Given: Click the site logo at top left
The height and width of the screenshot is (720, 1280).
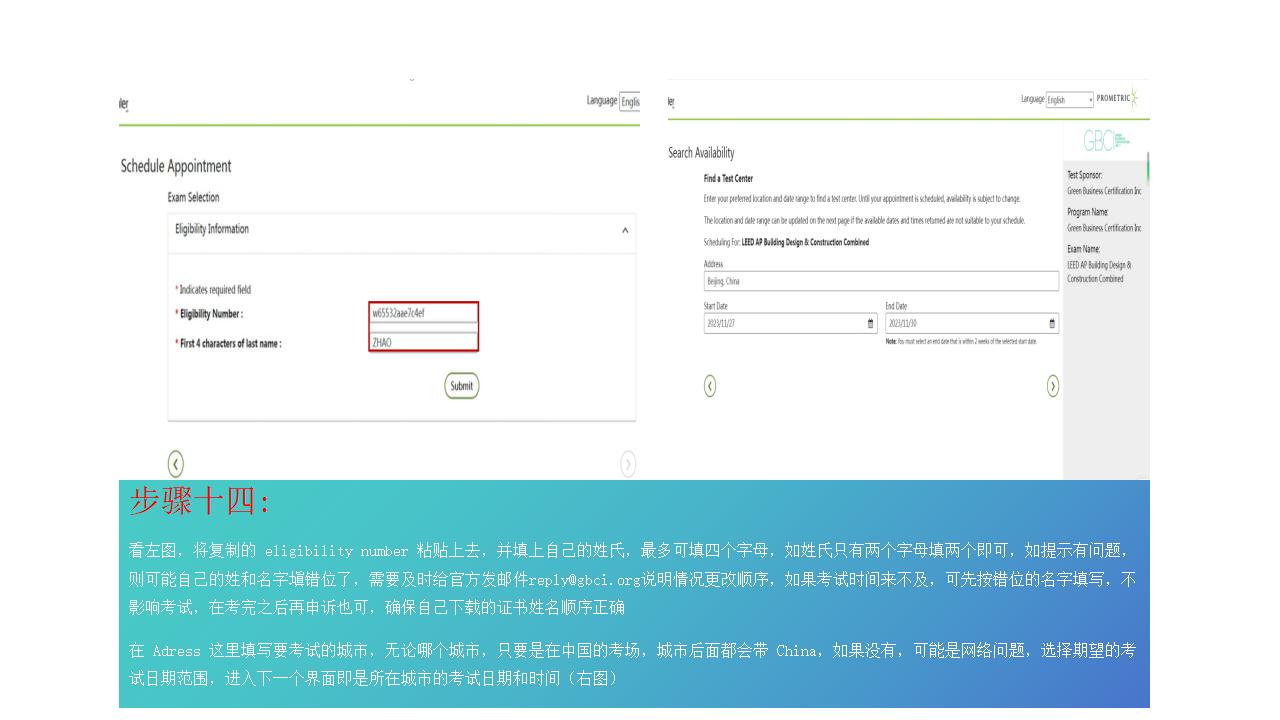Looking at the screenshot, I should pos(125,103).
